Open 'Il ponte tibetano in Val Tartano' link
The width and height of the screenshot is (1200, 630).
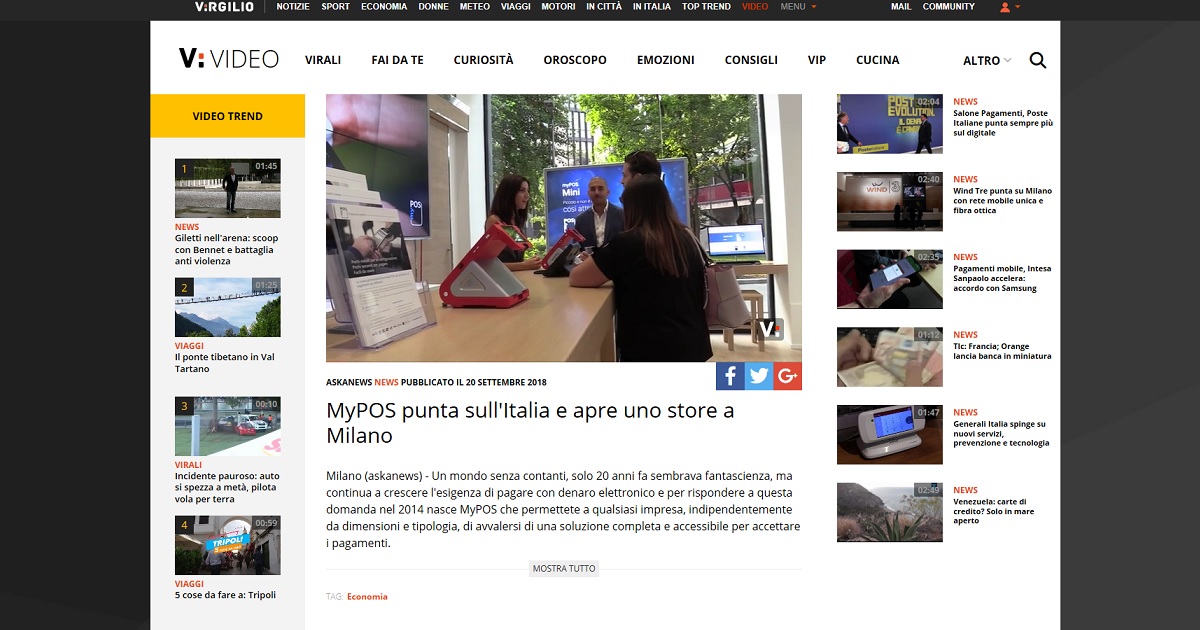tap(225, 363)
